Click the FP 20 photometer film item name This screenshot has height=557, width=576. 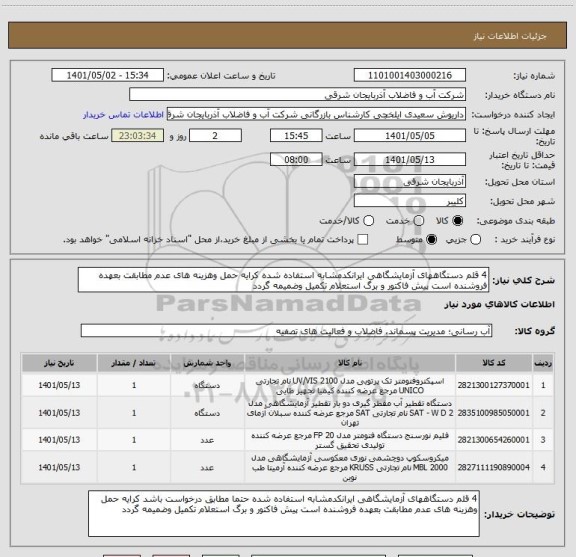(350, 440)
